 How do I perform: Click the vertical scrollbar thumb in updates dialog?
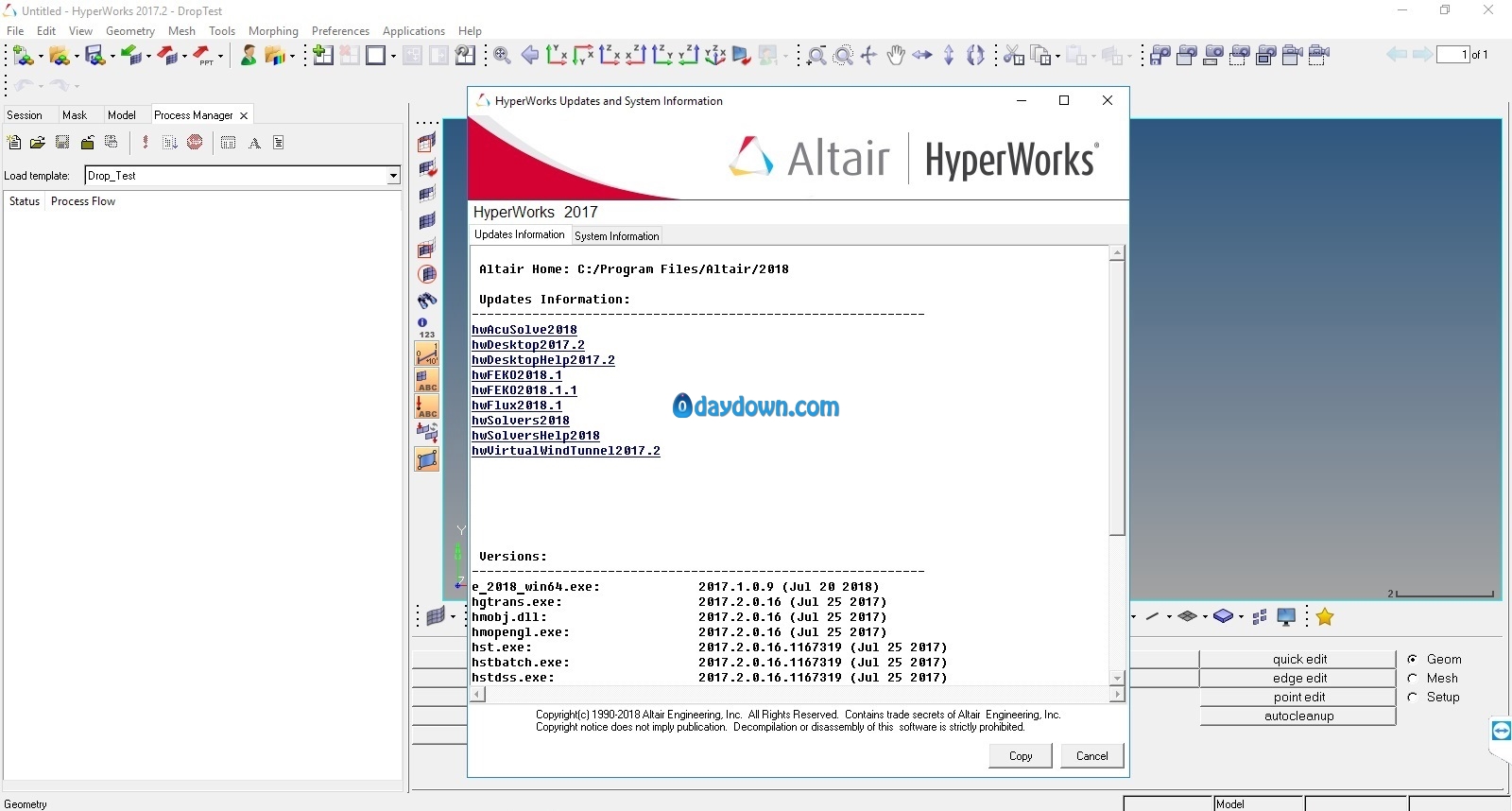(1117, 398)
